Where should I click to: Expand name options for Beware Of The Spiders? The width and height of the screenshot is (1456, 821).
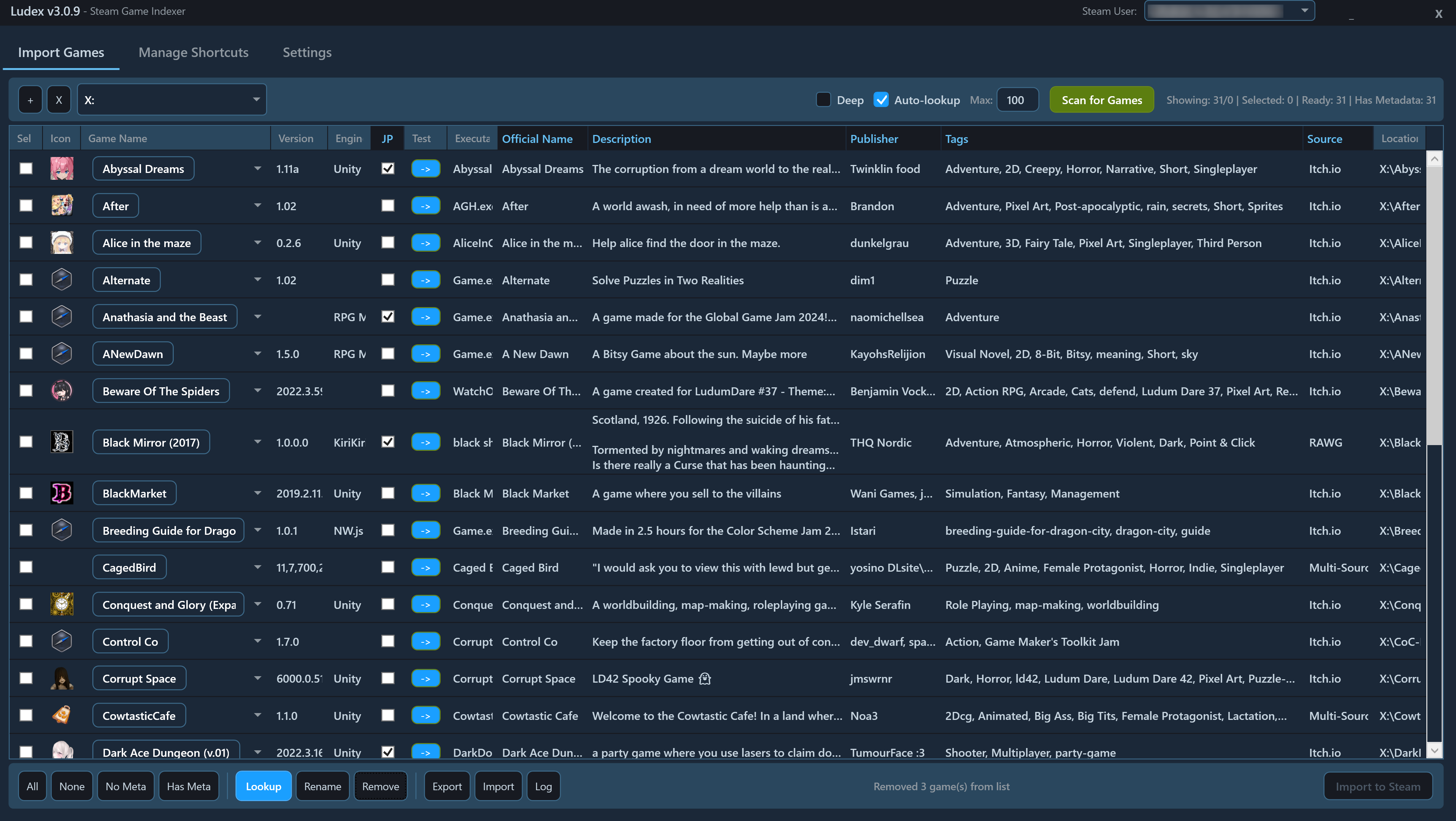coord(257,390)
